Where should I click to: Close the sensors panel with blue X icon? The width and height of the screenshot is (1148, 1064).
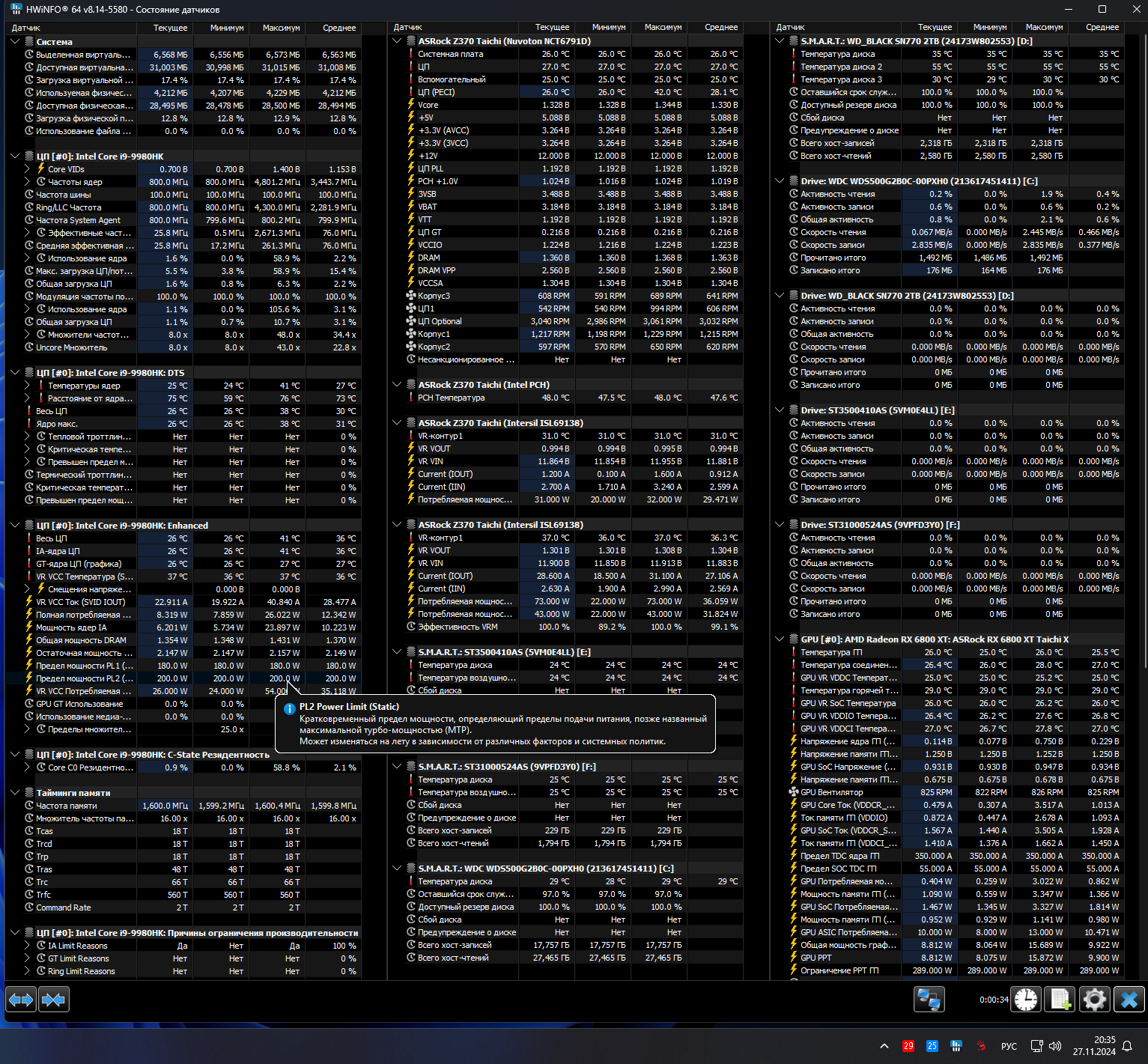pos(1129,1000)
